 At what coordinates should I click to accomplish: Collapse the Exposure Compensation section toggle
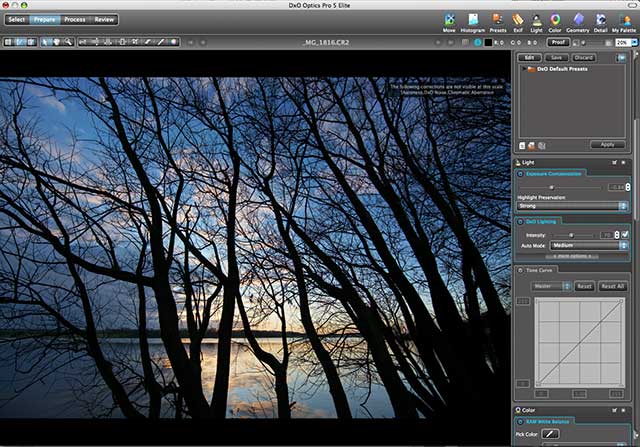click(x=520, y=174)
